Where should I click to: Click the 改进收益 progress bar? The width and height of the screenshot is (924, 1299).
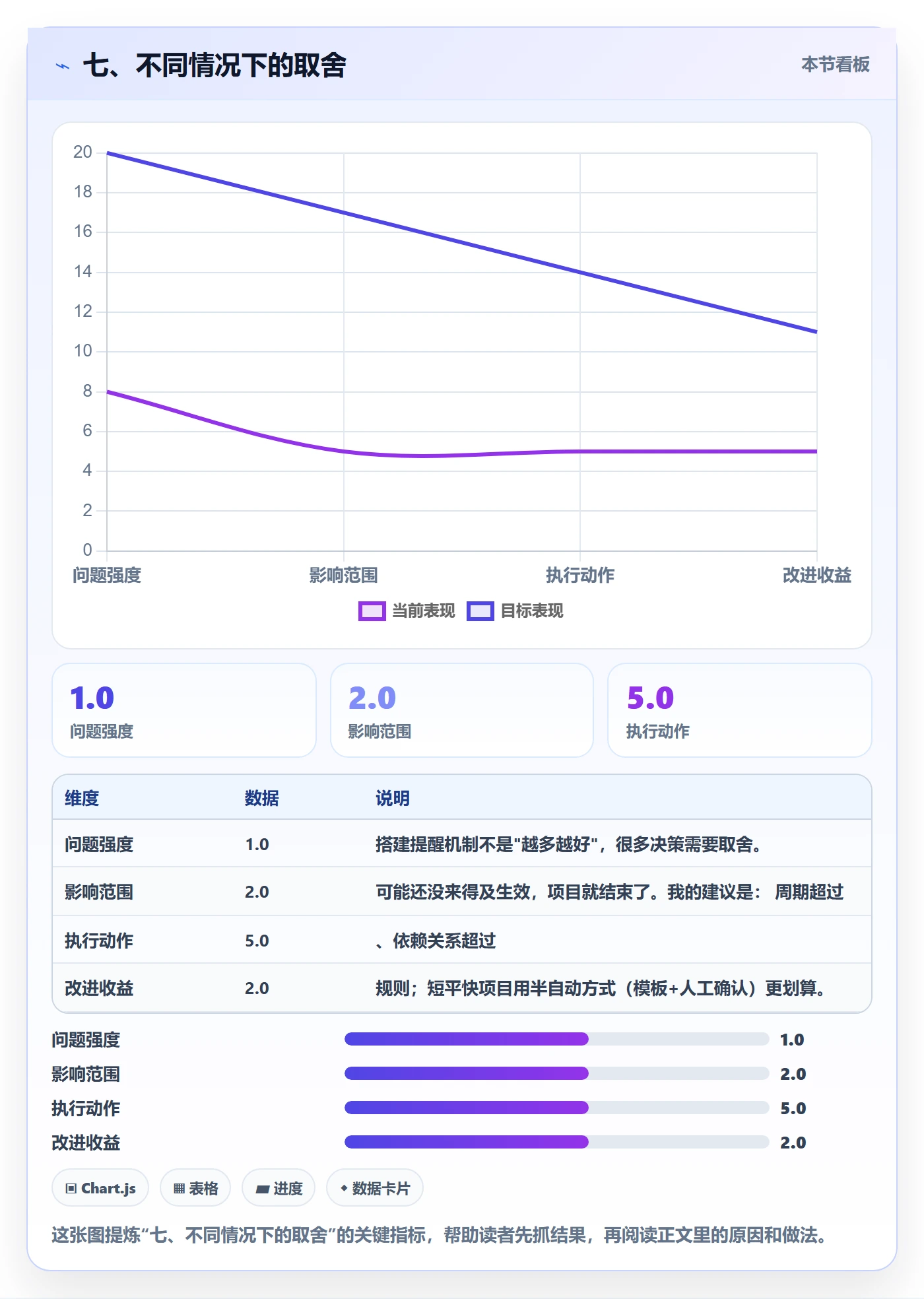pos(556,1142)
